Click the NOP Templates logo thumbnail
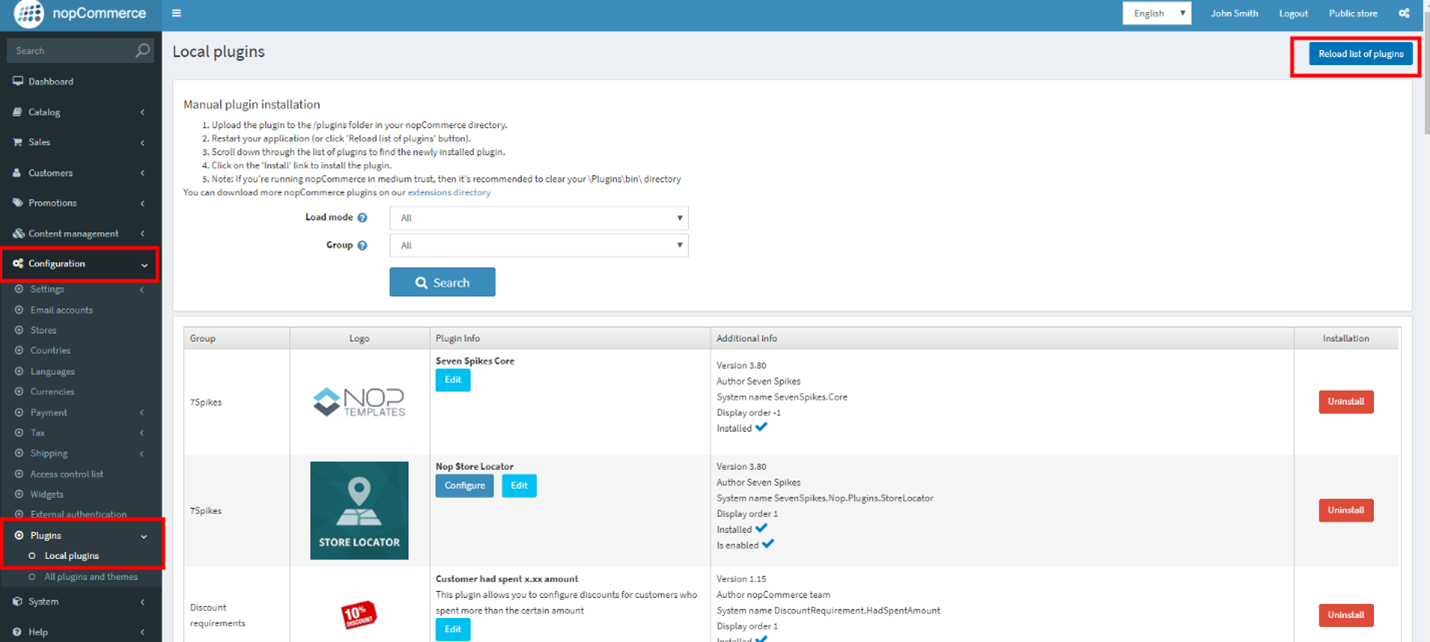1430x642 pixels. (x=359, y=402)
